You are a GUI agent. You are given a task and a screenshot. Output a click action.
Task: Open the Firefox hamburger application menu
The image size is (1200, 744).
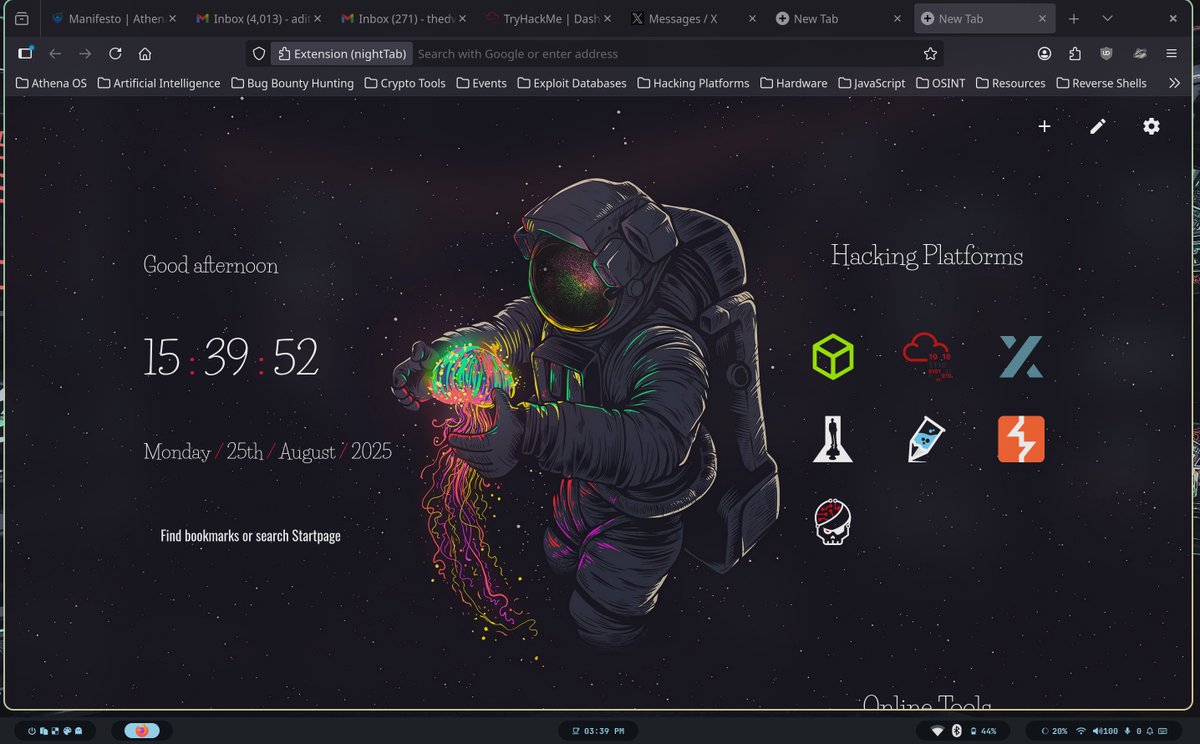tap(1171, 54)
